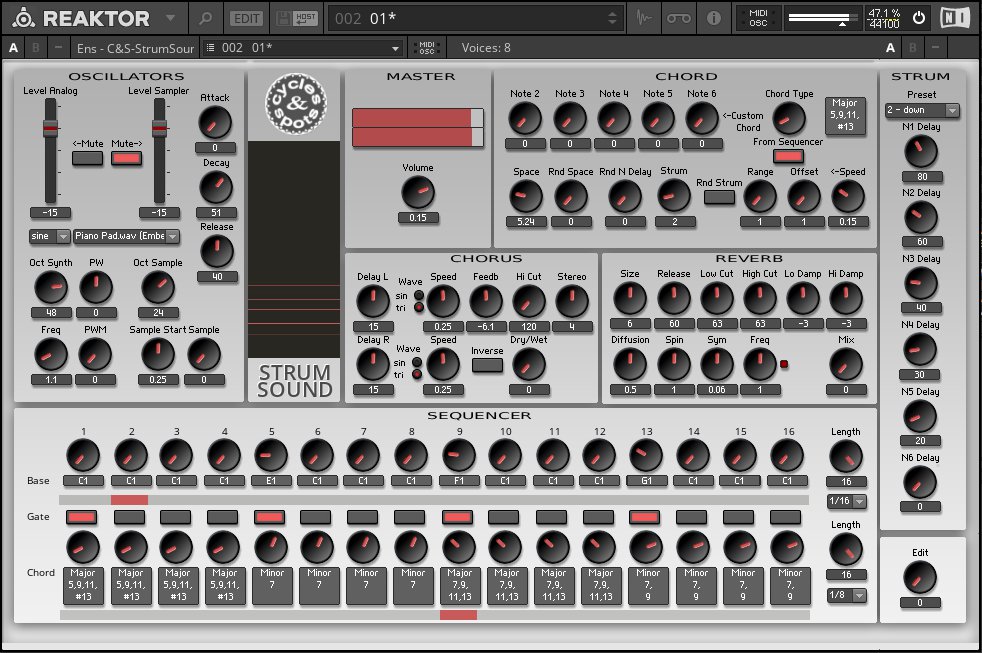982x653 pixels.
Task: Open the Reaktor main menu arrow
Action: [169, 18]
